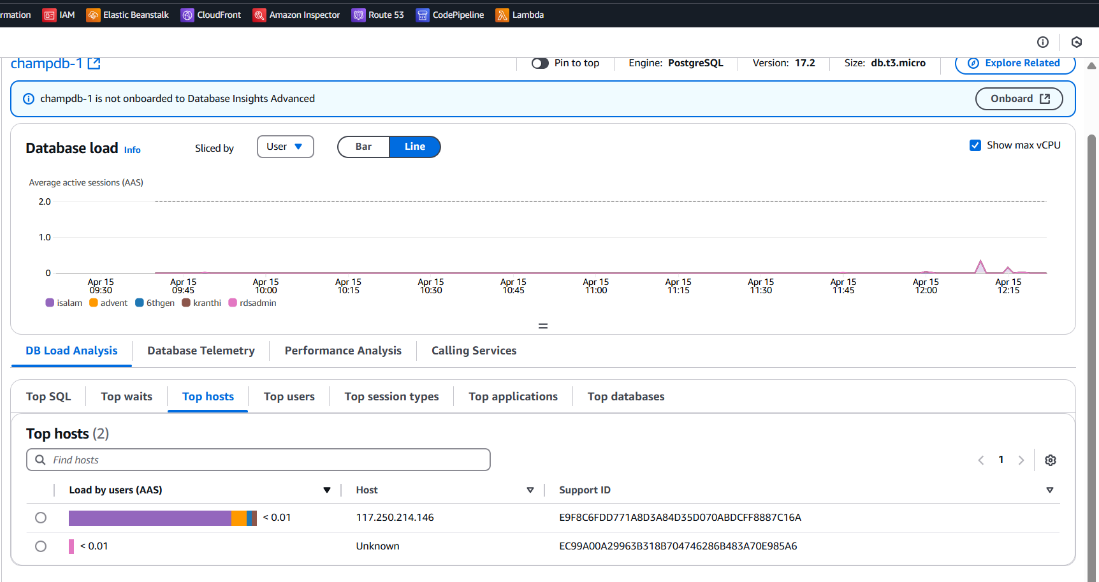Switch to Top hosts tab
The width and height of the screenshot is (1099, 582).
coord(208,396)
